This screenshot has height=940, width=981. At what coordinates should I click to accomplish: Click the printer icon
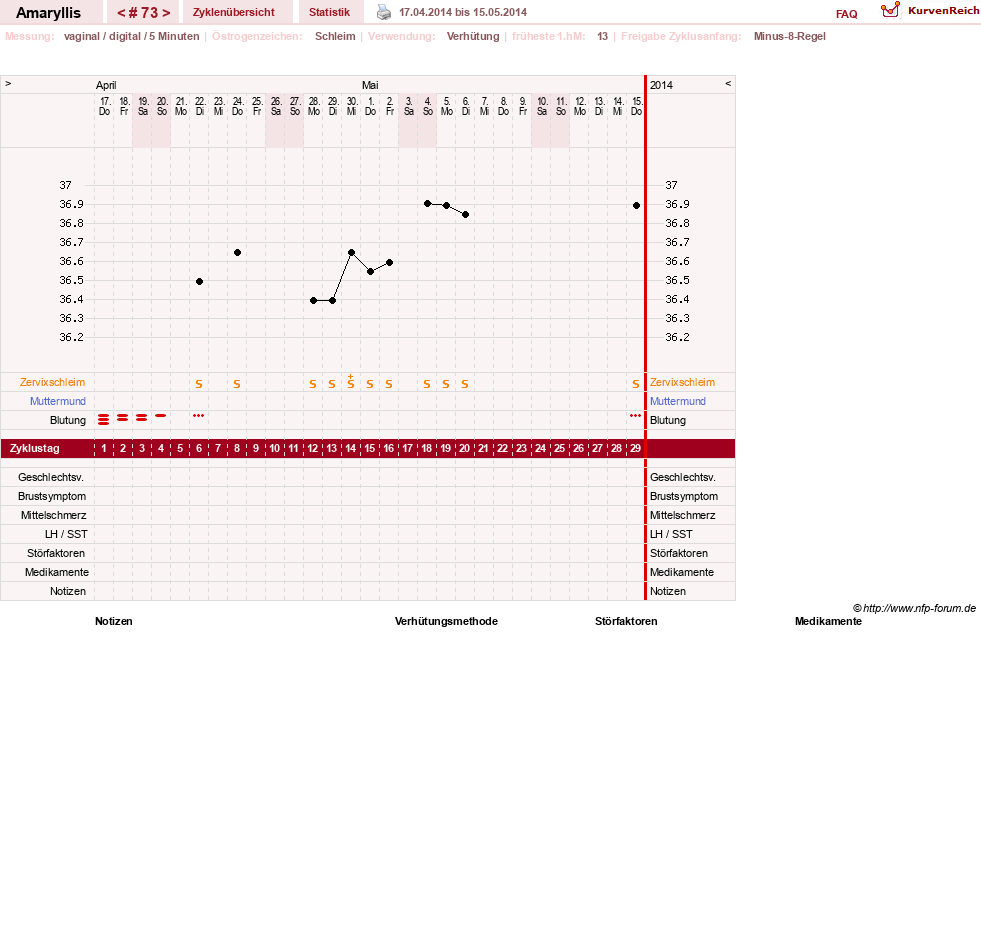(384, 13)
